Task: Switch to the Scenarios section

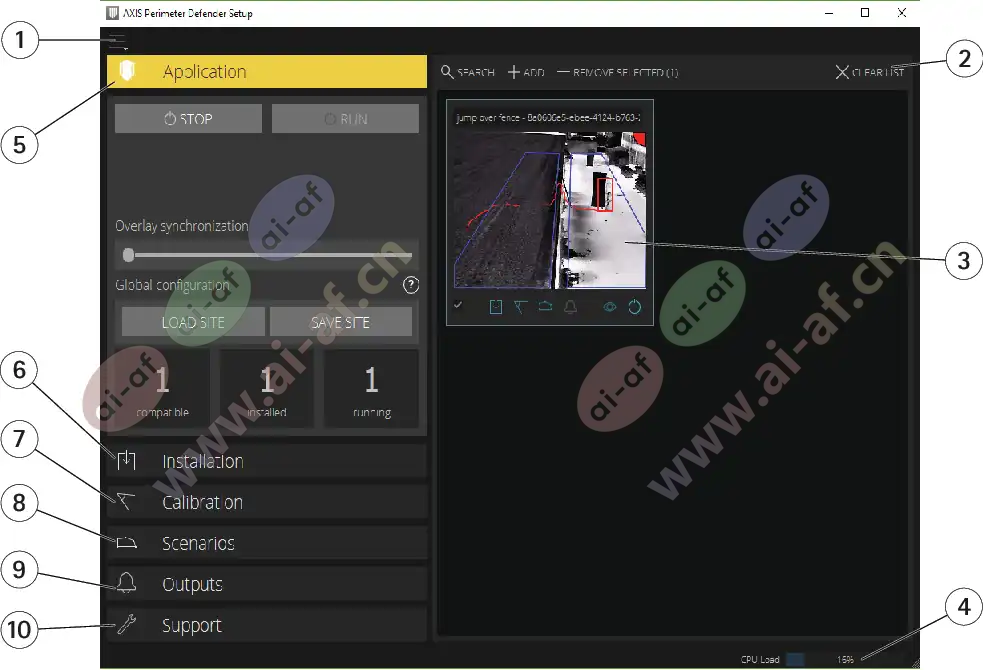Action: pos(267,543)
